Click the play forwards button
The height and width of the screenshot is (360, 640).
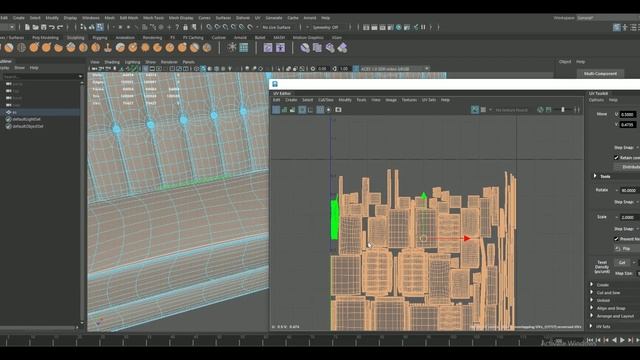click(x=622, y=340)
